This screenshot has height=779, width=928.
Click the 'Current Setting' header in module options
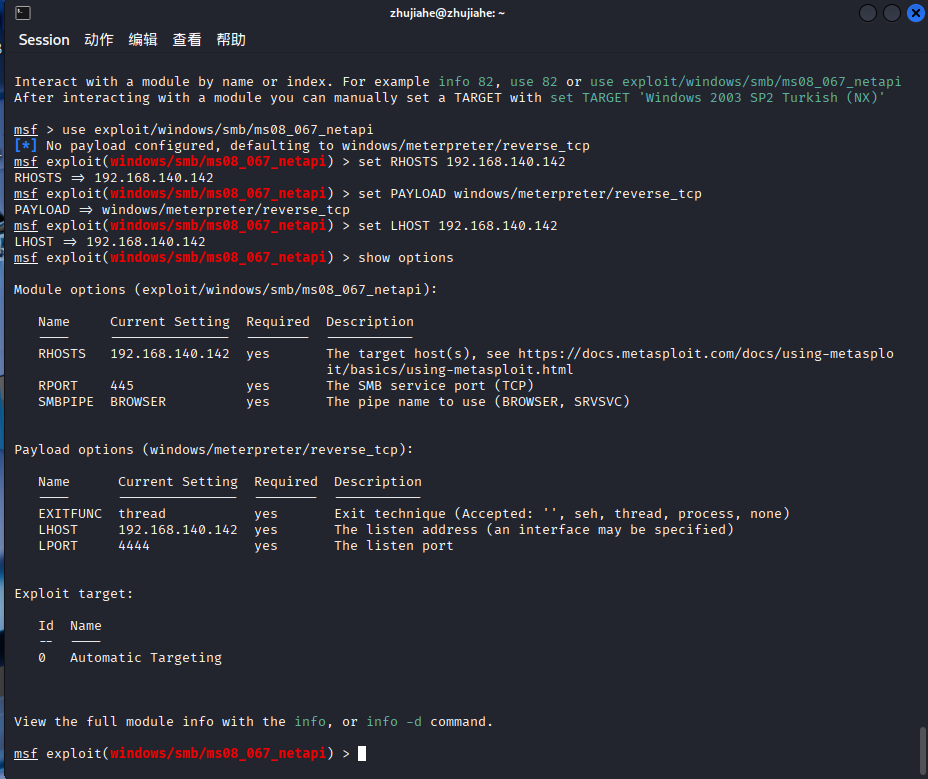(x=170, y=321)
